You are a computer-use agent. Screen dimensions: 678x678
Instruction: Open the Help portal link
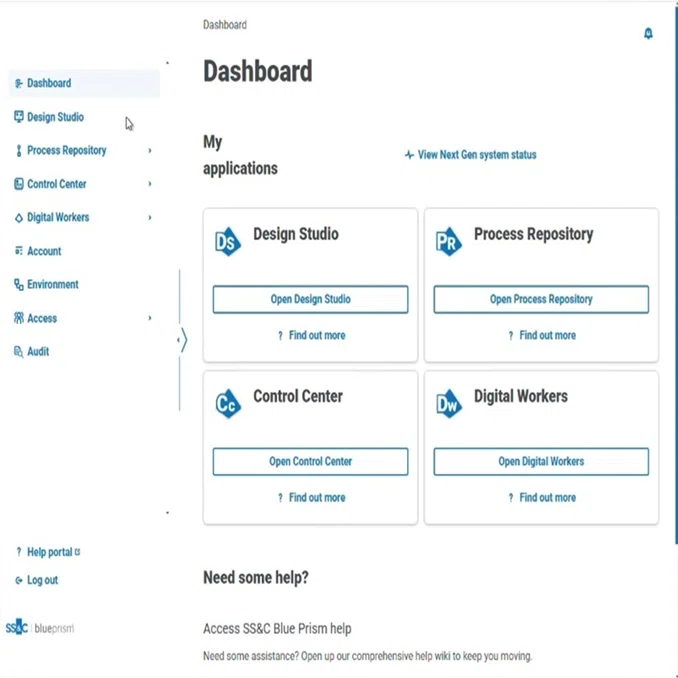(49, 552)
